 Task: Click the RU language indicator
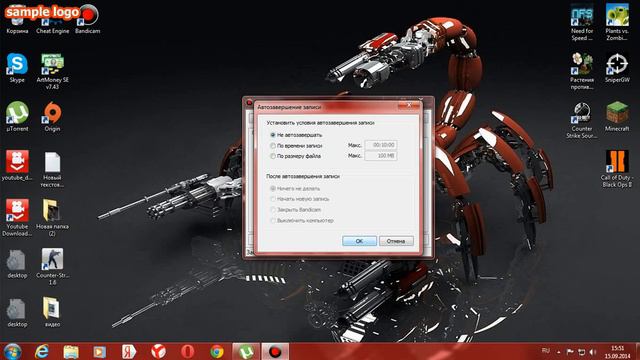(545, 351)
